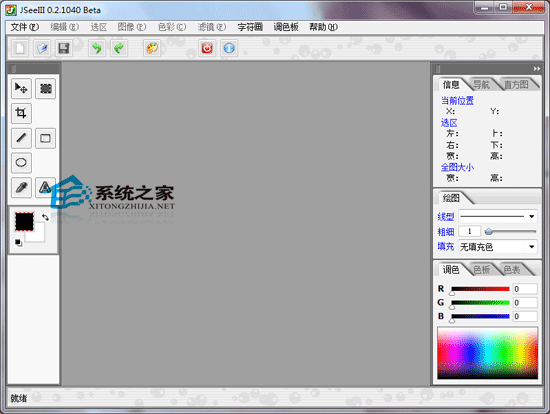Click the Save floppy disk icon
Viewport: 550px width, 414px height.
point(64,48)
